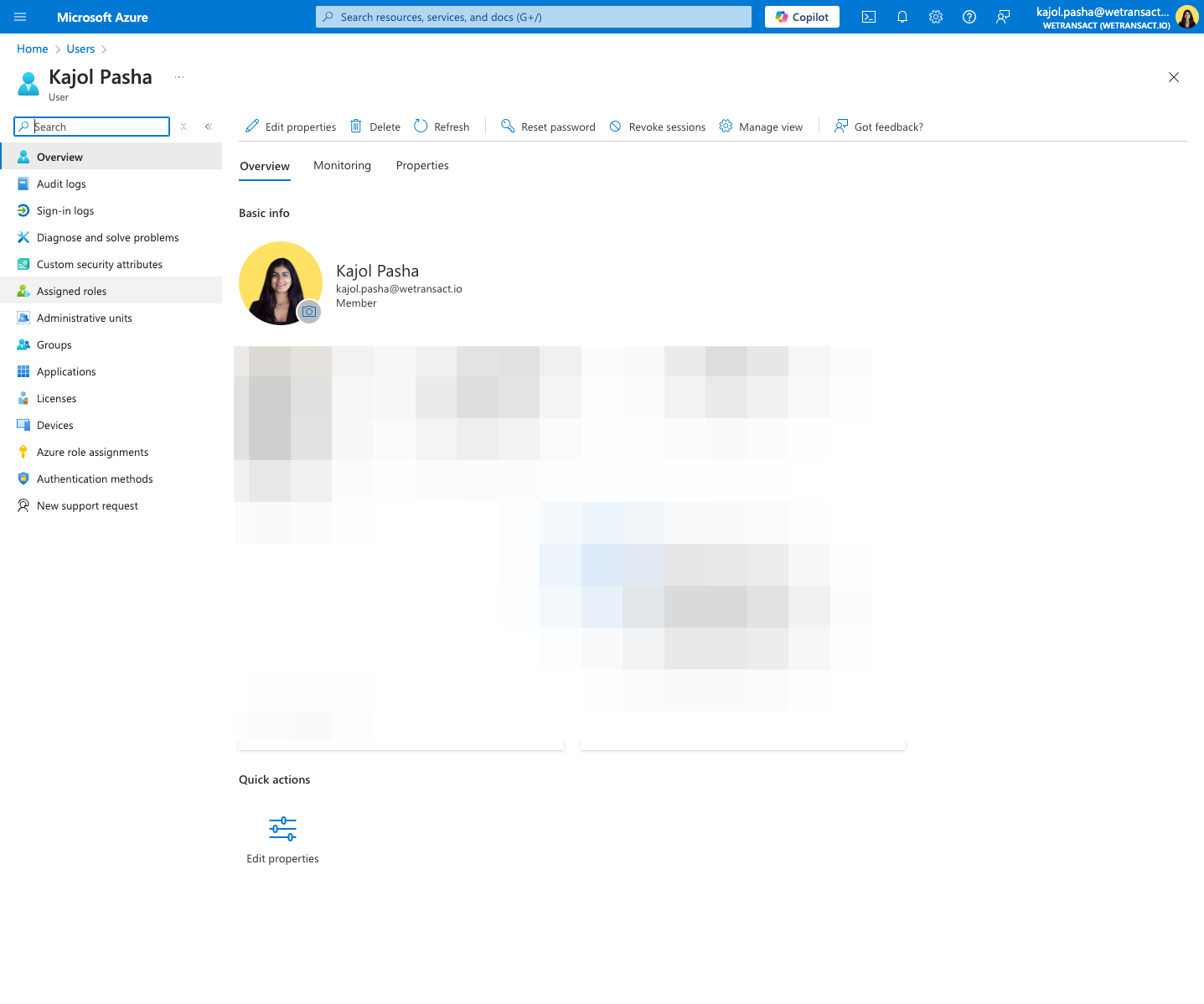
Task: Open Administrative units
Action: click(111, 318)
